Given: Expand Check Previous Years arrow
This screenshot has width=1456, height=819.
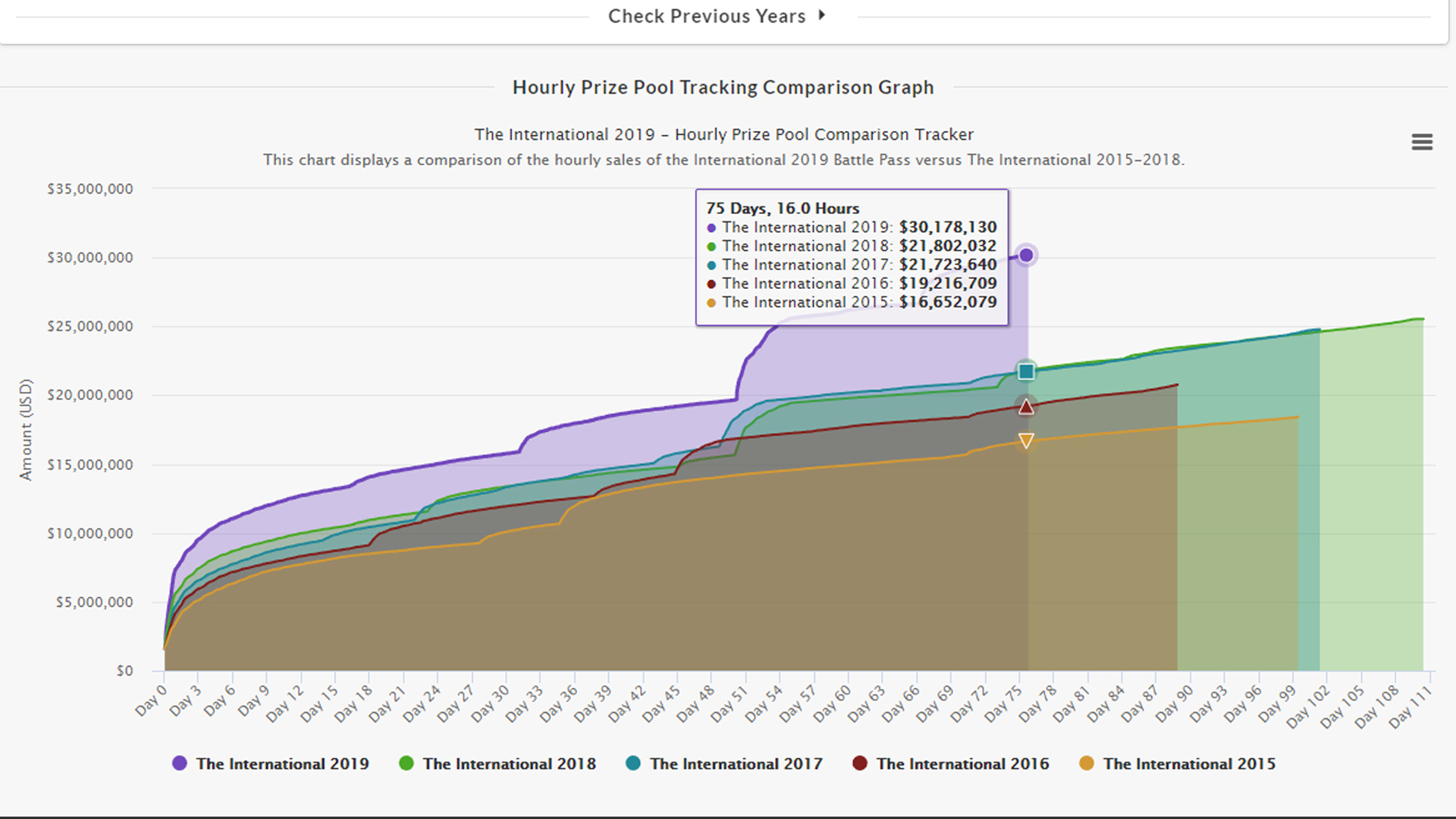Looking at the screenshot, I should [821, 15].
